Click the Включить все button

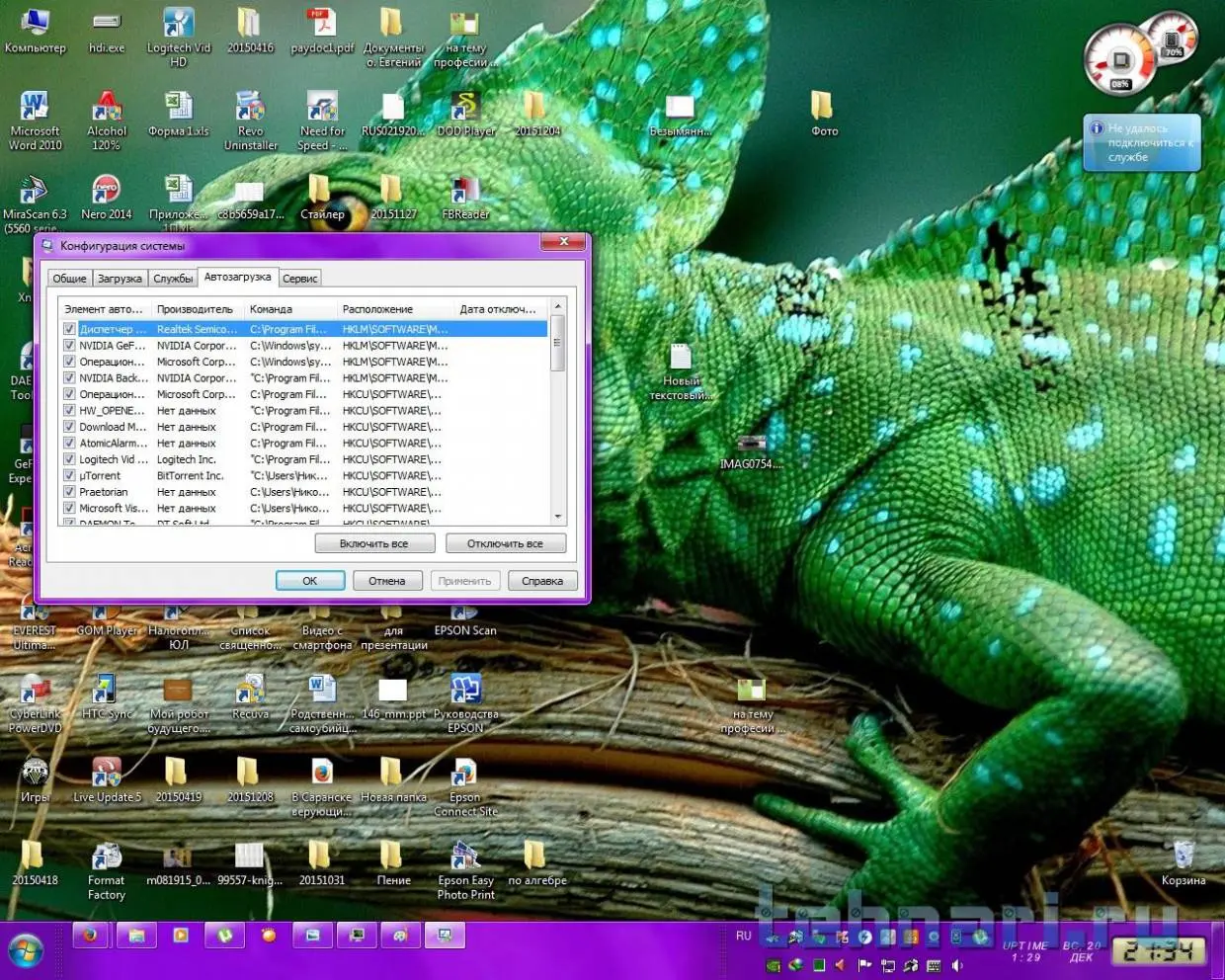pyautogui.click(x=374, y=543)
